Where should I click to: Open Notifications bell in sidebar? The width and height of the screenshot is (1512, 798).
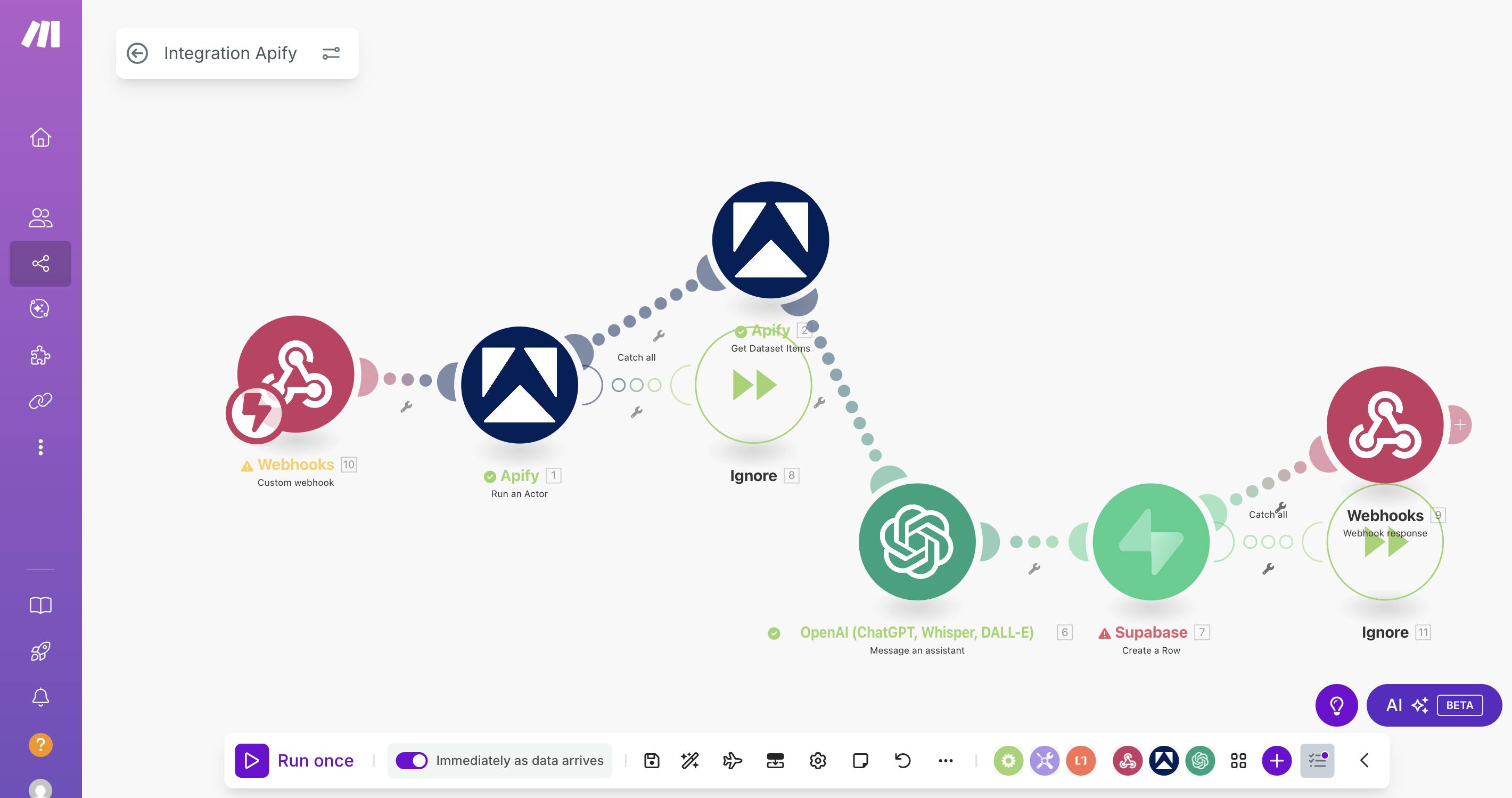click(40, 697)
